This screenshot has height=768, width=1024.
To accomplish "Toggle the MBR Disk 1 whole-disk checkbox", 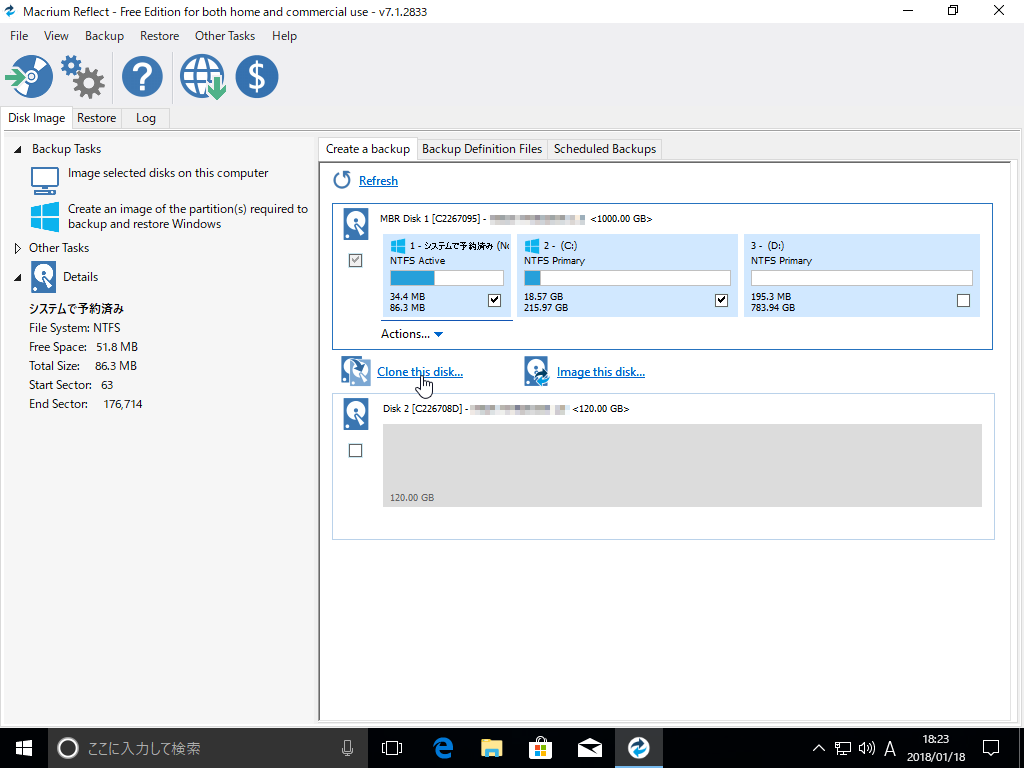I will pos(355,261).
